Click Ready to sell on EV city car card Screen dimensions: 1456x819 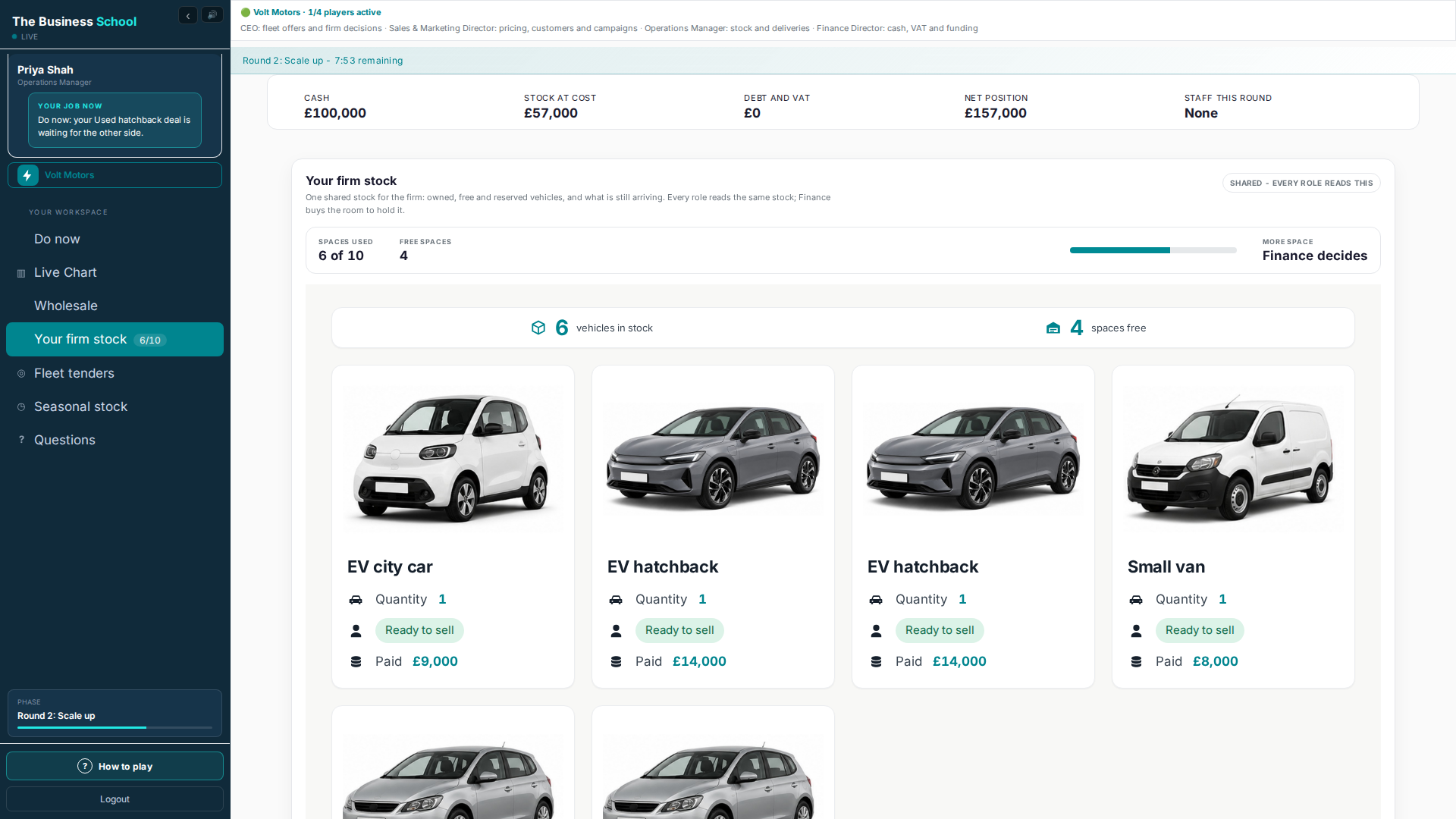click(x=419, y=630)
